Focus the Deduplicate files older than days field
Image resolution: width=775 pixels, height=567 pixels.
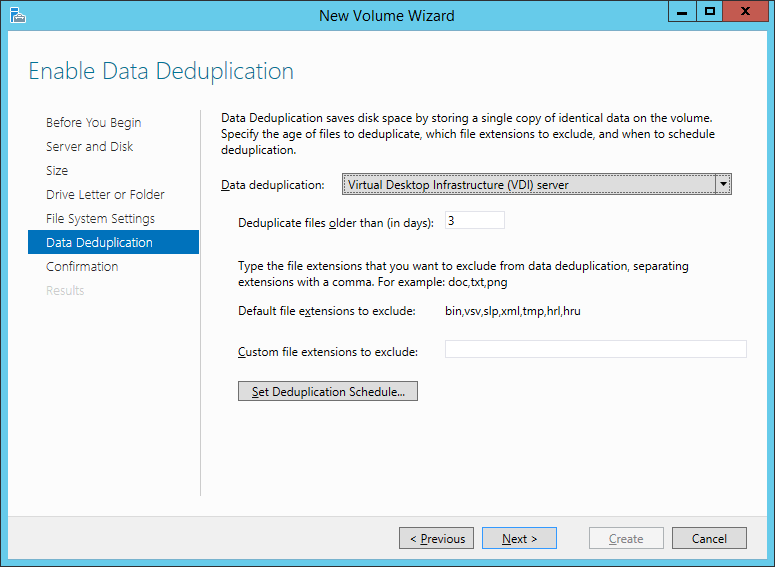pos(474,220)
